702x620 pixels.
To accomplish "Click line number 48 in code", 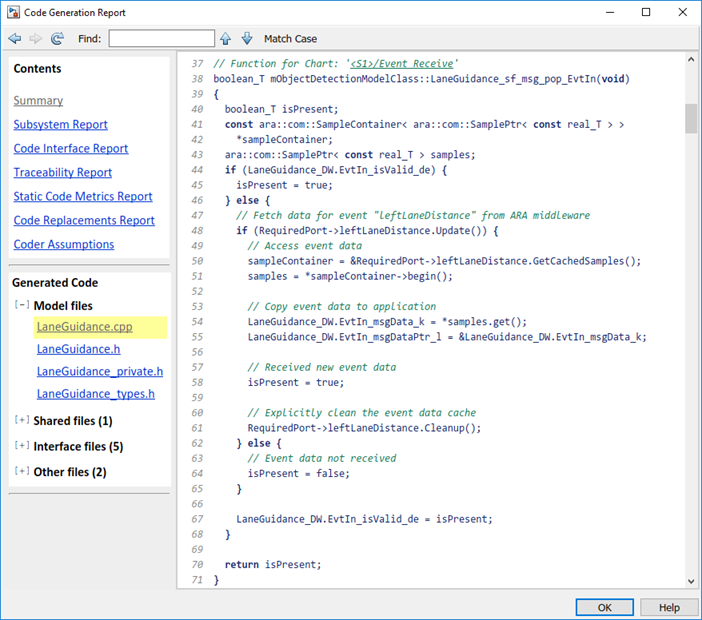I will pyautogui.click(x=197, y=231).
